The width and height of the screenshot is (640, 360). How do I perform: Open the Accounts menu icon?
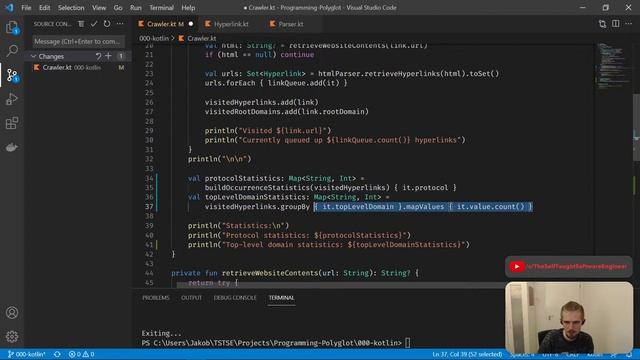(x=12, y=313)
